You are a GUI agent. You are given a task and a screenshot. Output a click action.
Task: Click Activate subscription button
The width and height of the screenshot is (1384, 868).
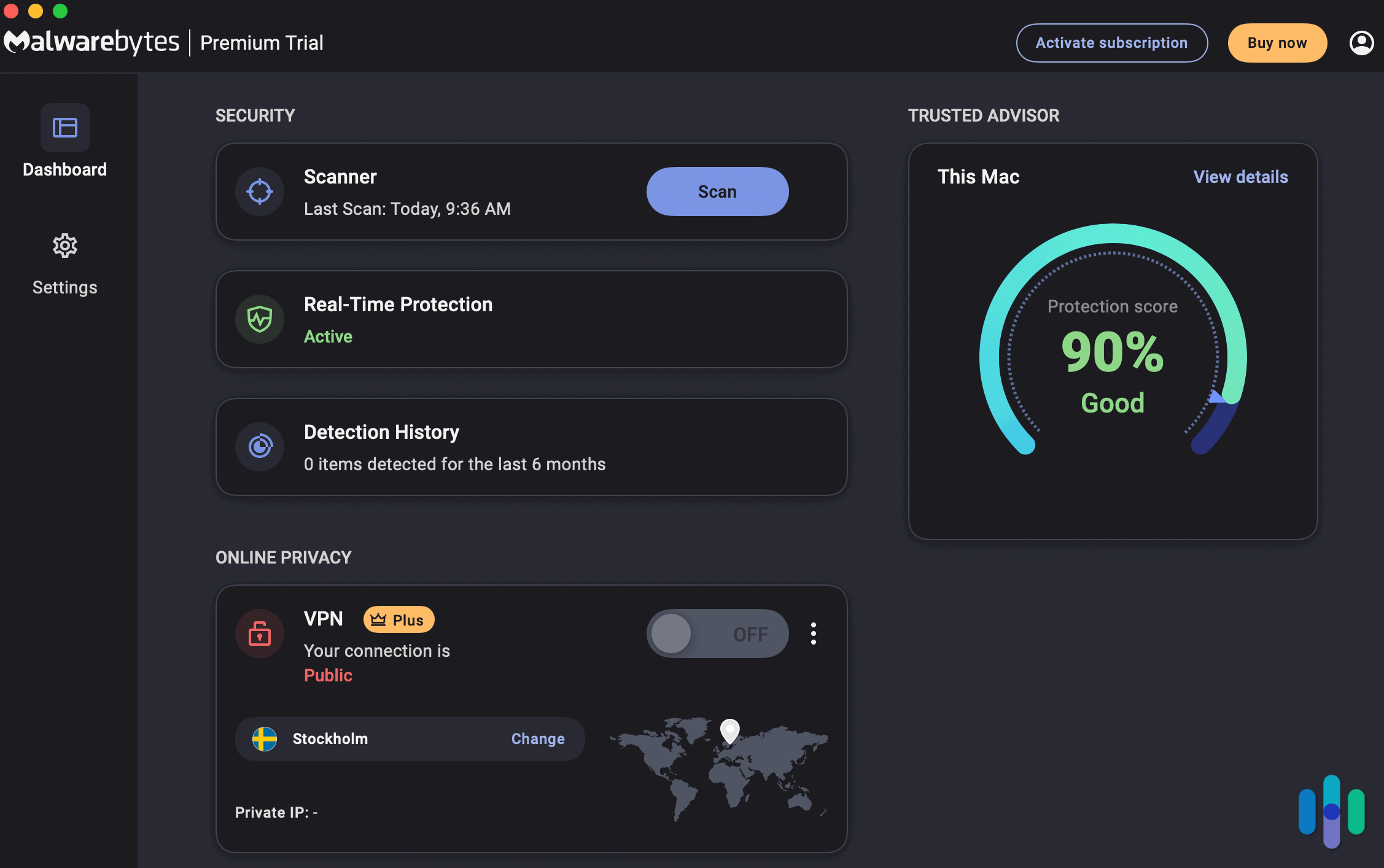(x=1112, y=42)
